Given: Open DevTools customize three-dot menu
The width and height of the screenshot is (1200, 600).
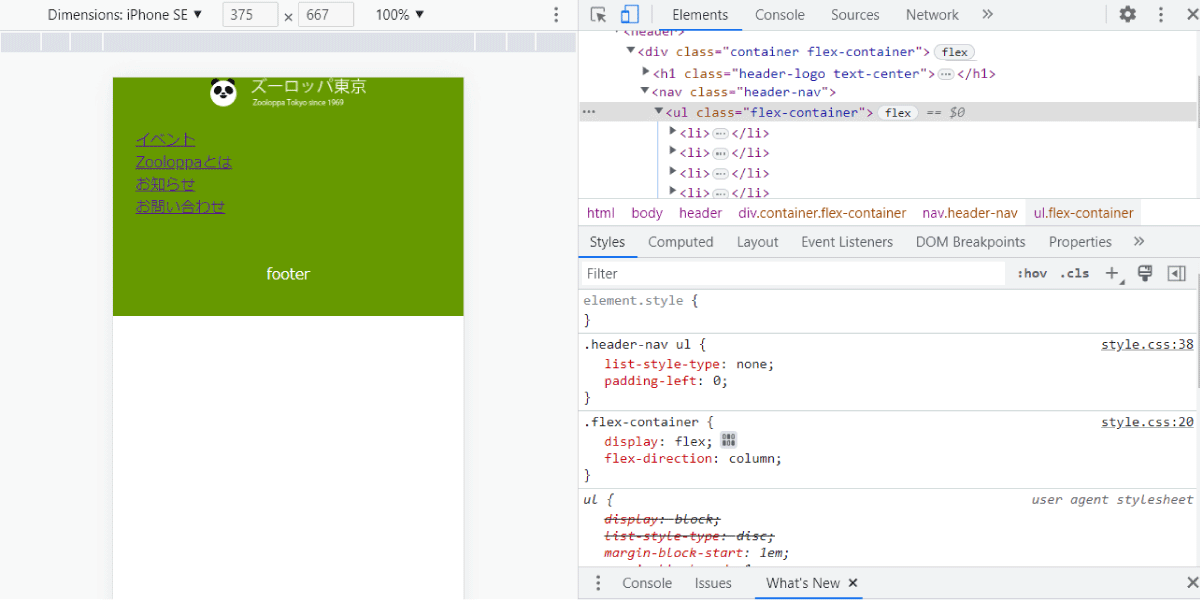Looking at the screenshot, I should click(x=1161, y=15).
